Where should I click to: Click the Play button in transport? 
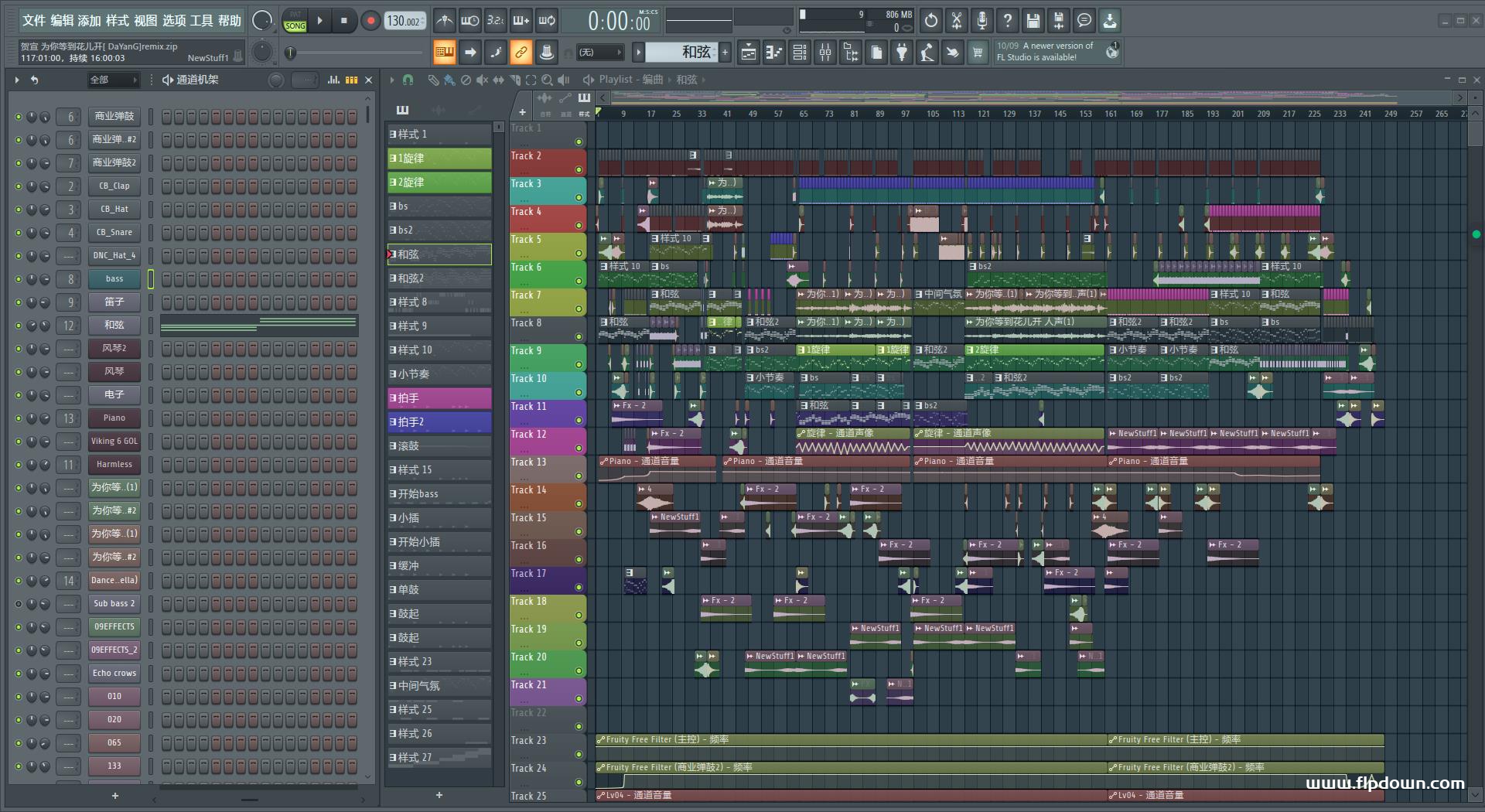[319, 21]
